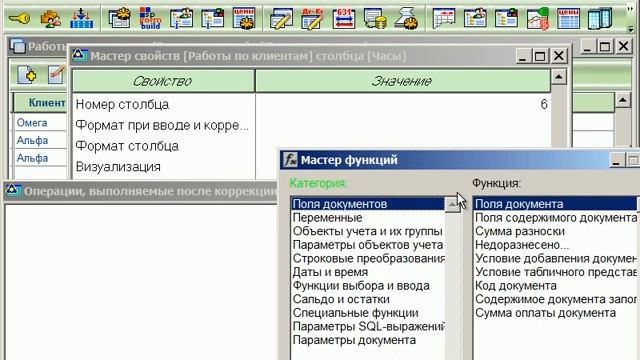
Task: Click 'Мастер свойств' title bar icon
Action: coord(80,56)
